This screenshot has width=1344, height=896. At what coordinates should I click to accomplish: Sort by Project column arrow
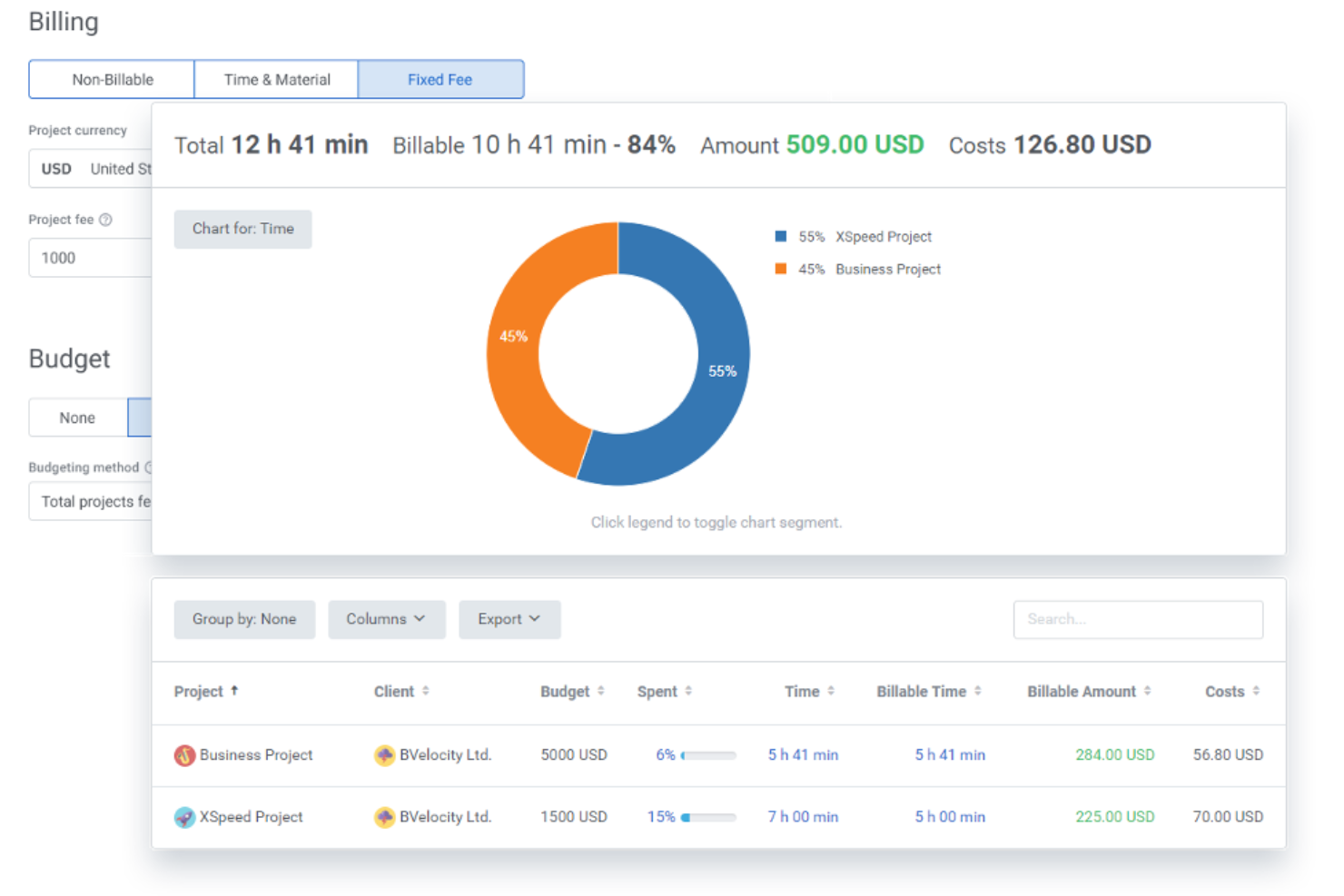pos(234,691)
